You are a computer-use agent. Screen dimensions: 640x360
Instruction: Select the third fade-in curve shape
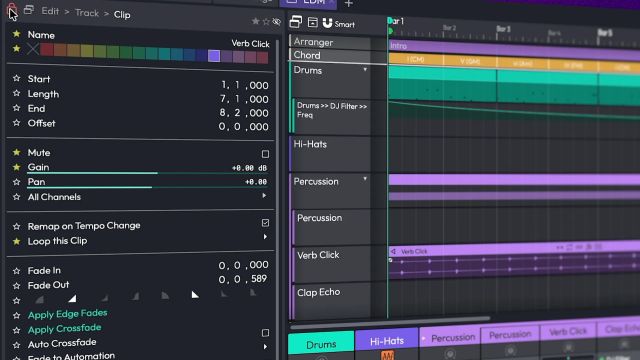pyautogui.click(x=105, y=298)
